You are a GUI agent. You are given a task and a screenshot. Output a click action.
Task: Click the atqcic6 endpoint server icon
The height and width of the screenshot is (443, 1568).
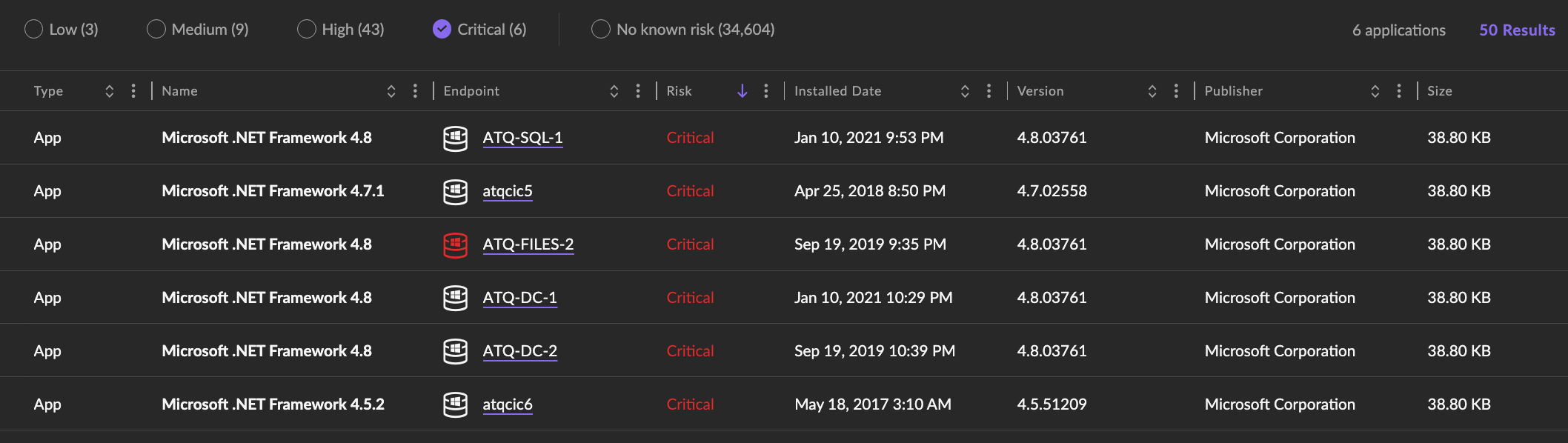click(455, 404)
